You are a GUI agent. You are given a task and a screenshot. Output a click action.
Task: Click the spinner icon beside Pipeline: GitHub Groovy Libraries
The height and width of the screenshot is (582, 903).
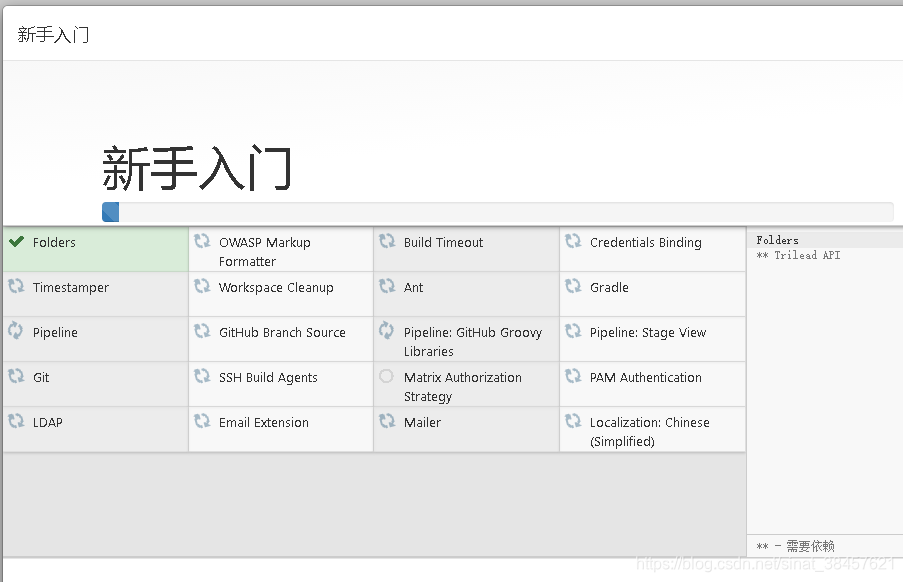386,330
